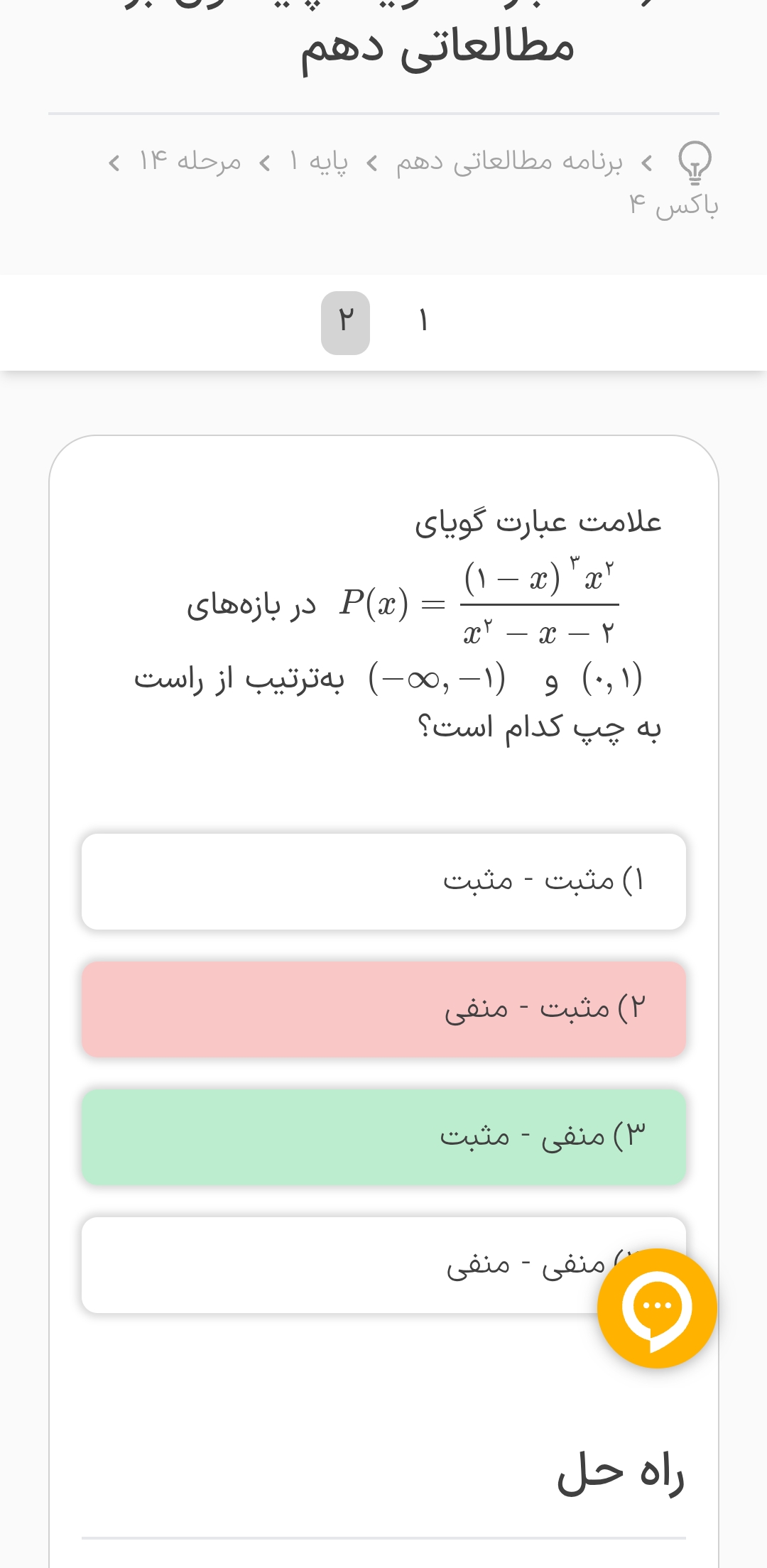Click the question text علامت عبارت گویای

click(538, 523)
